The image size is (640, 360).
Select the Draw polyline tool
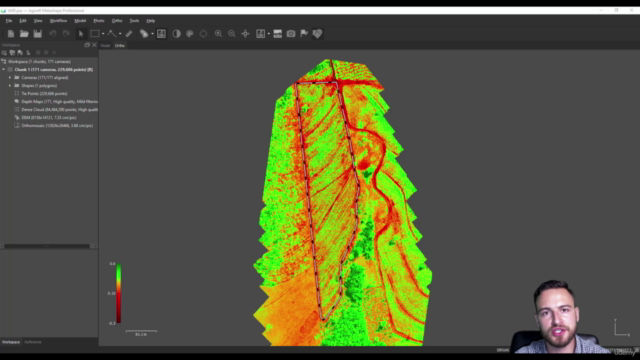point(111,34)
